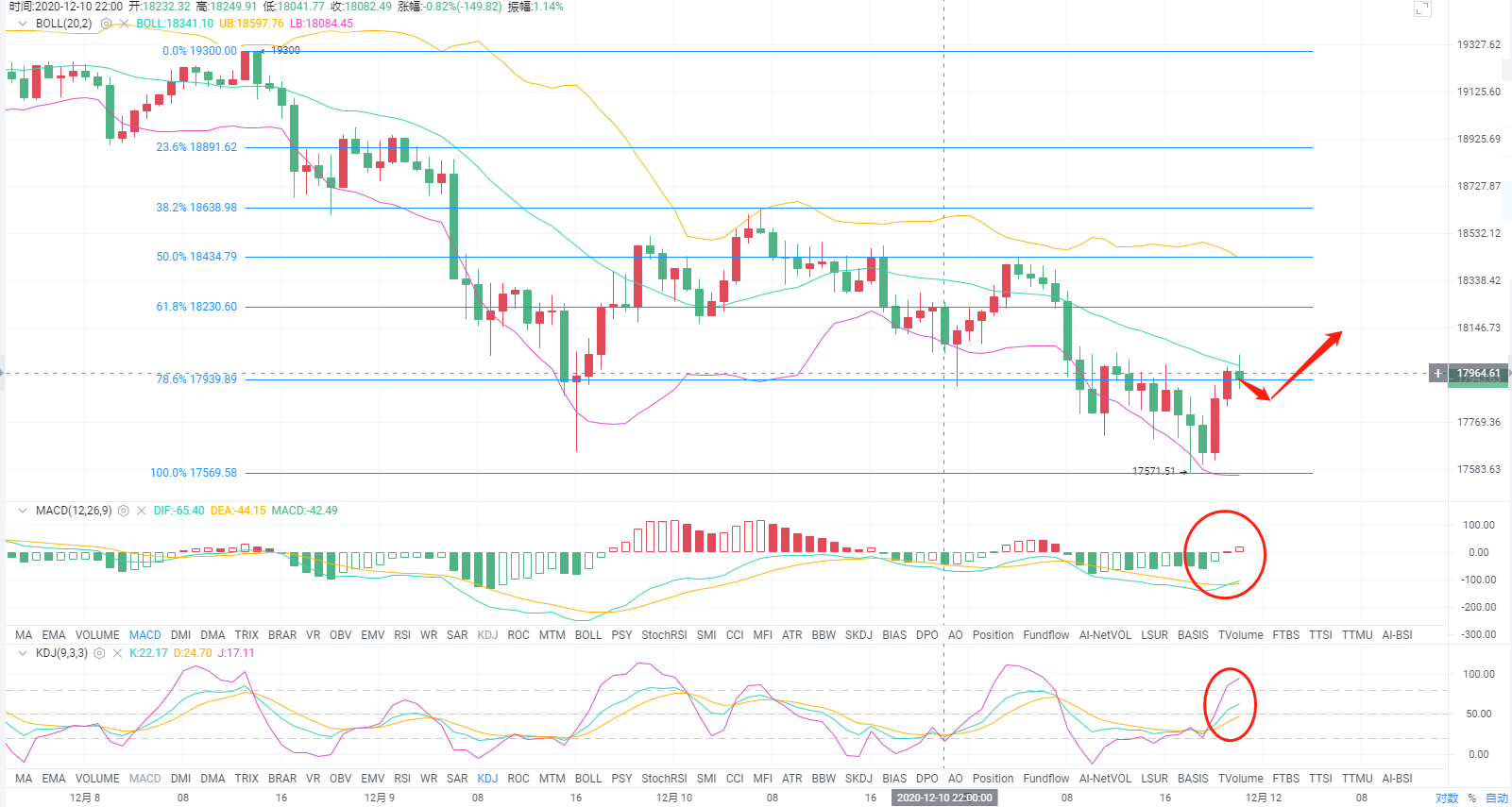Open the AI-NetVOL tab beneath the MACD chart
Screen dimensions: 1512x807
click(x=1105, y=635)
